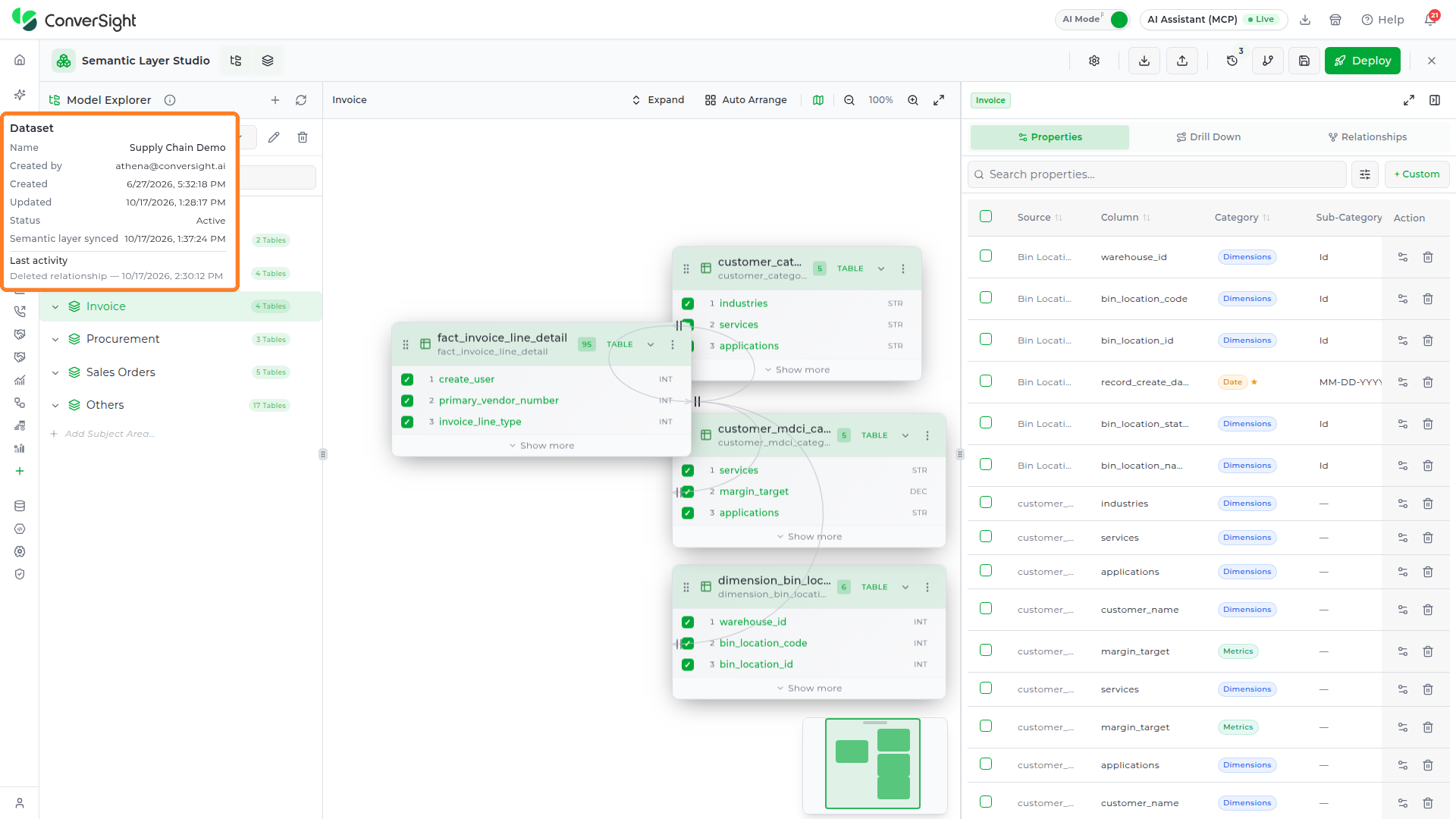Expand the Others subject area
Image resolution: width=1456 pixels, height=819 pixels.
click(x=55, y=405)
